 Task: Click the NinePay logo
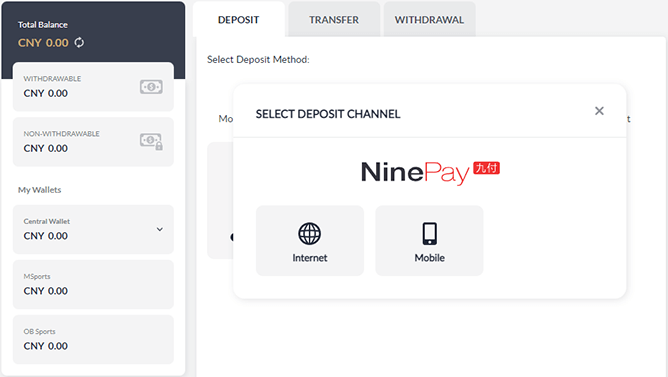point(430,173)
